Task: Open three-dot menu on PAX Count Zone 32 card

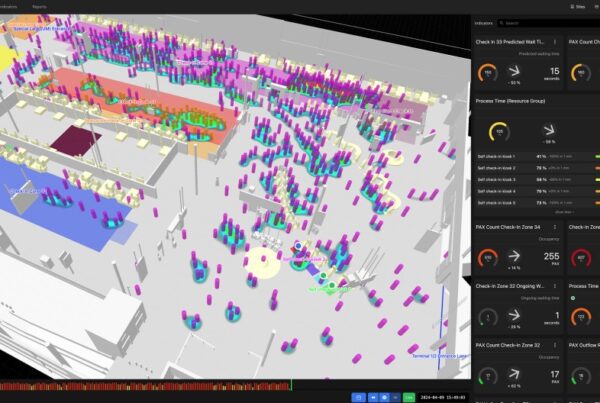Action: [x=556, y=345]
